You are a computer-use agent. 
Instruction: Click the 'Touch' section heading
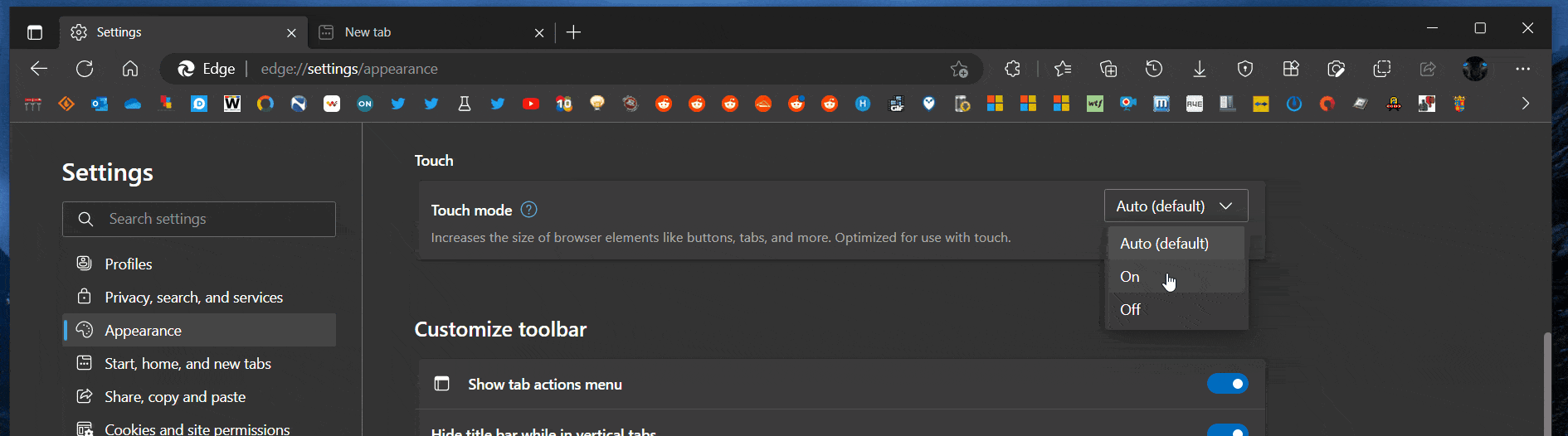tap(434, 161)
